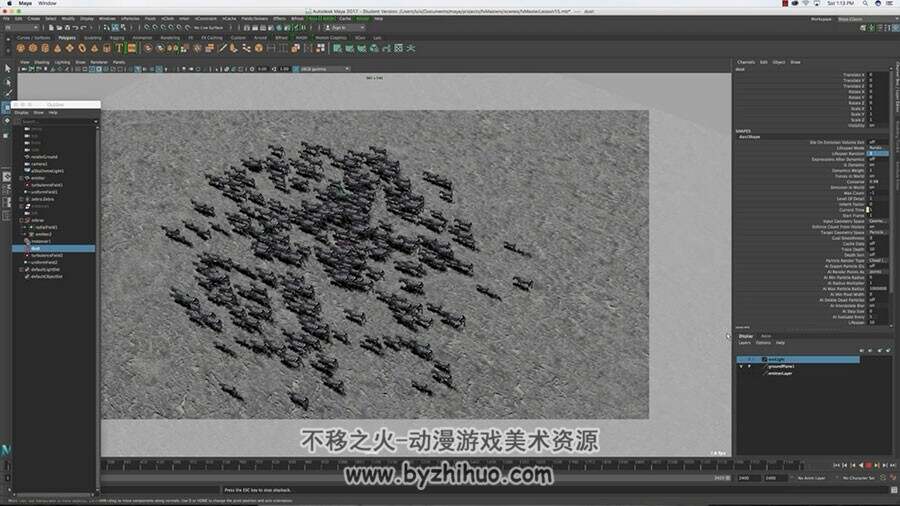The height and width of the screenshot is (506, 900).
Task: Stop playback with the red button
Action: [x=868, y=465]
